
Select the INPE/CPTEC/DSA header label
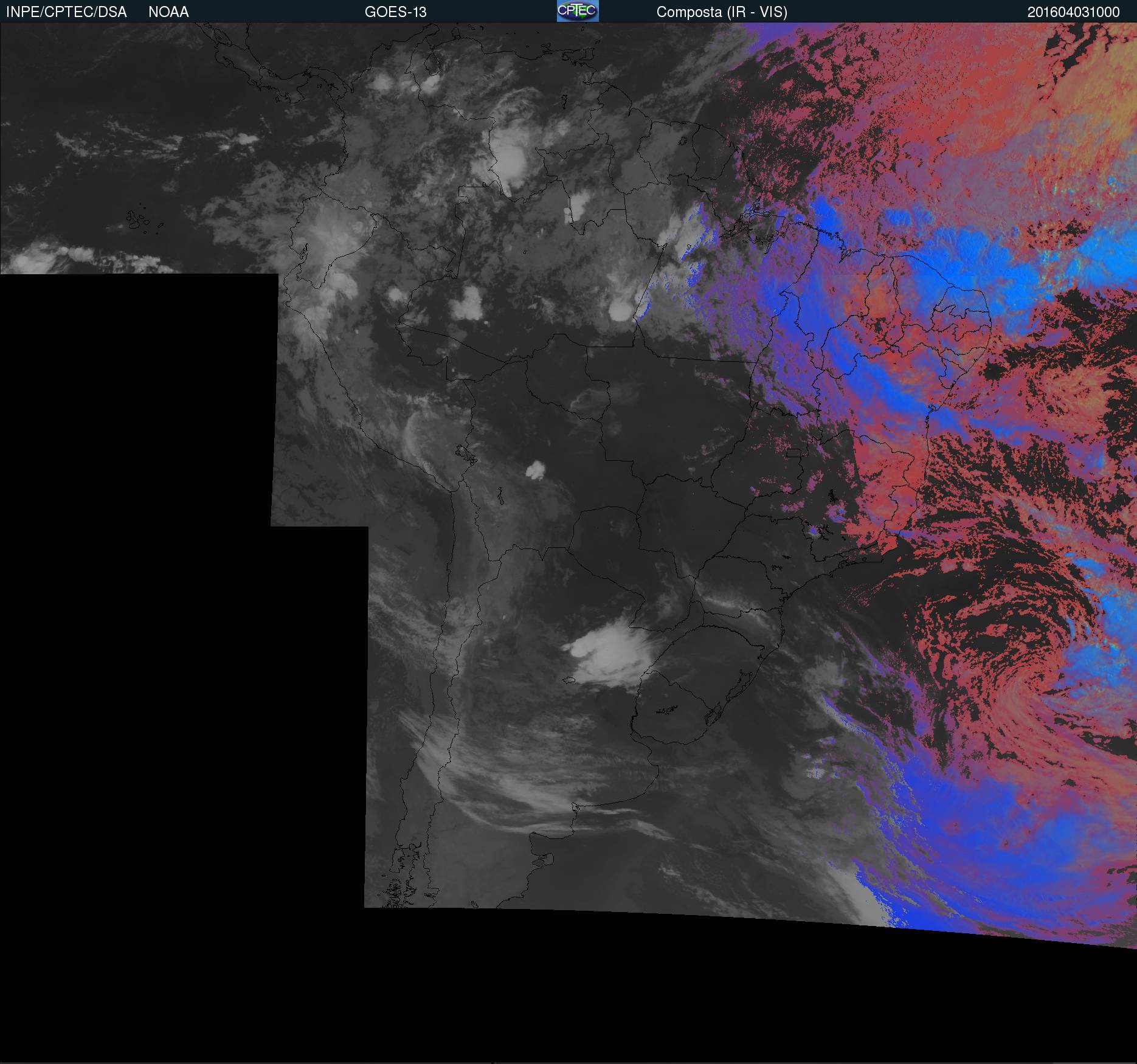click(66, 12)
